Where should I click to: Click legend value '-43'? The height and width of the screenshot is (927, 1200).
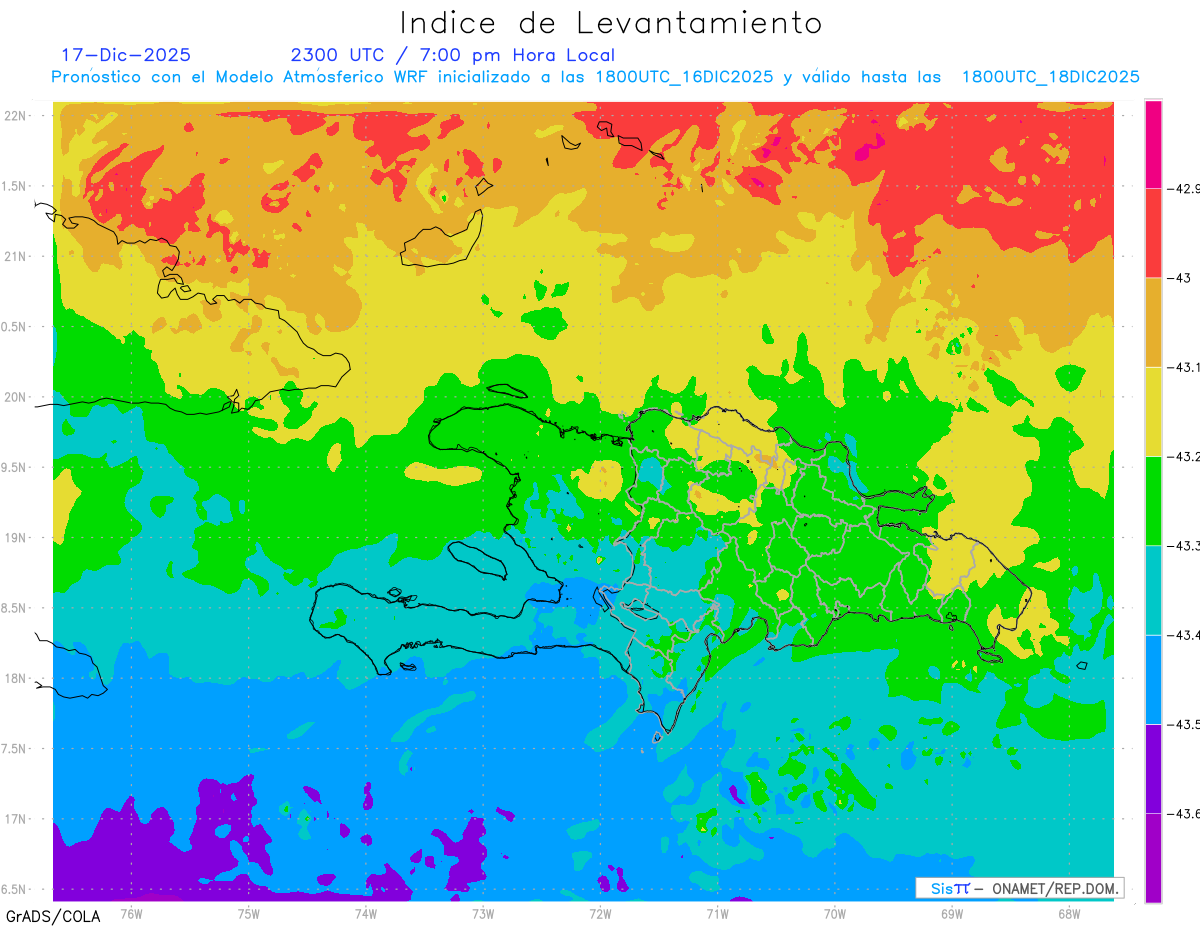click(x=1180, y=277)
